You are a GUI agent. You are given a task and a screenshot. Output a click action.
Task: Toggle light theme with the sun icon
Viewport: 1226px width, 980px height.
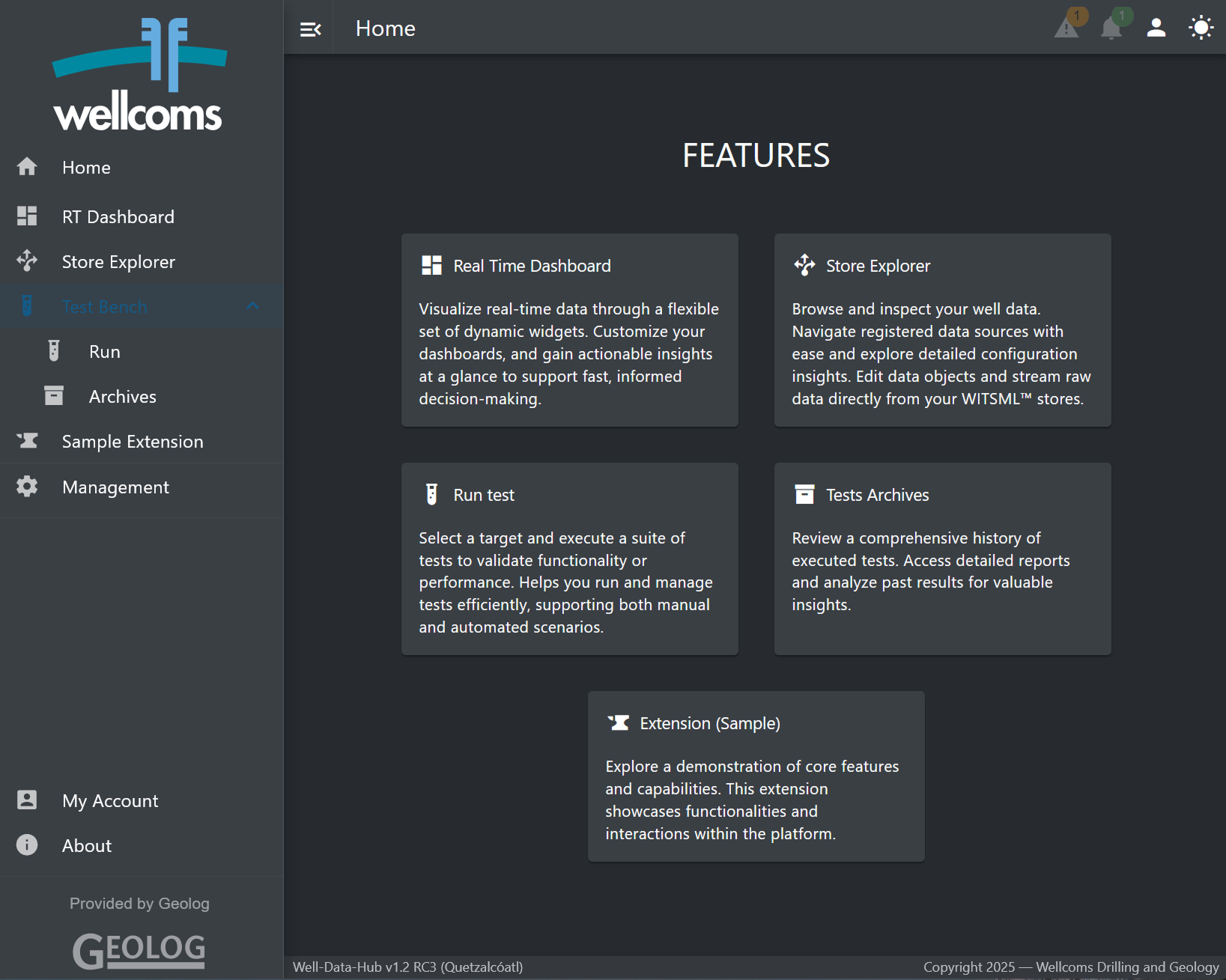coord(1201,28)
